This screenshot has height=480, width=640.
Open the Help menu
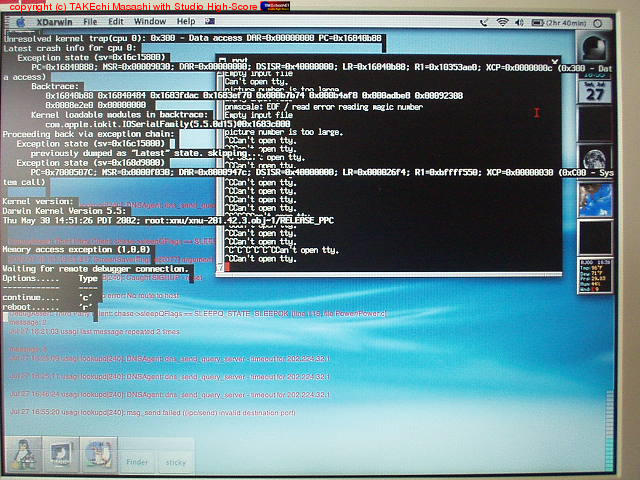pos(186,20)
